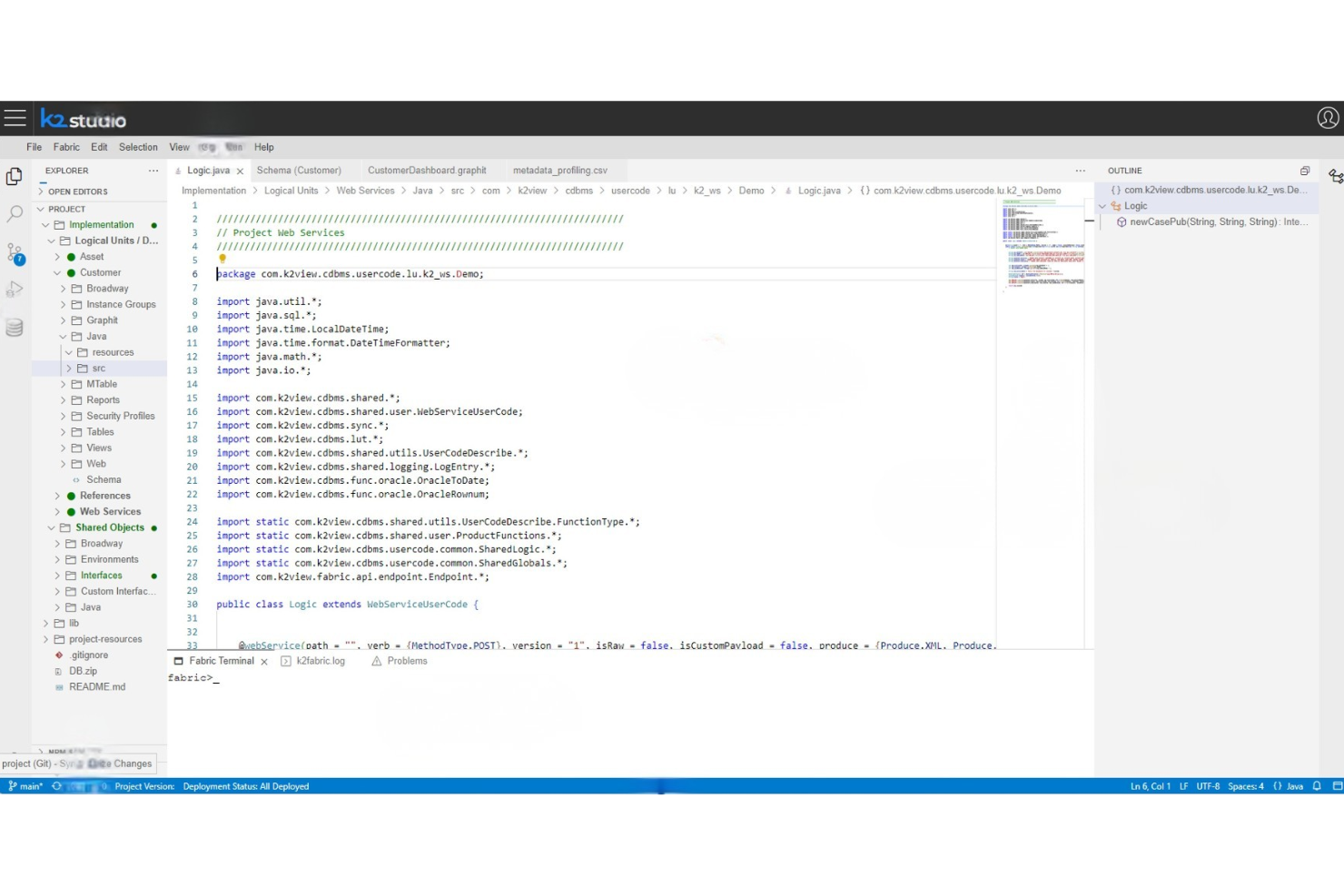Expand the Asset logical unit
Viewport: 1344px width, 896px height.
[x=57, y=257]
